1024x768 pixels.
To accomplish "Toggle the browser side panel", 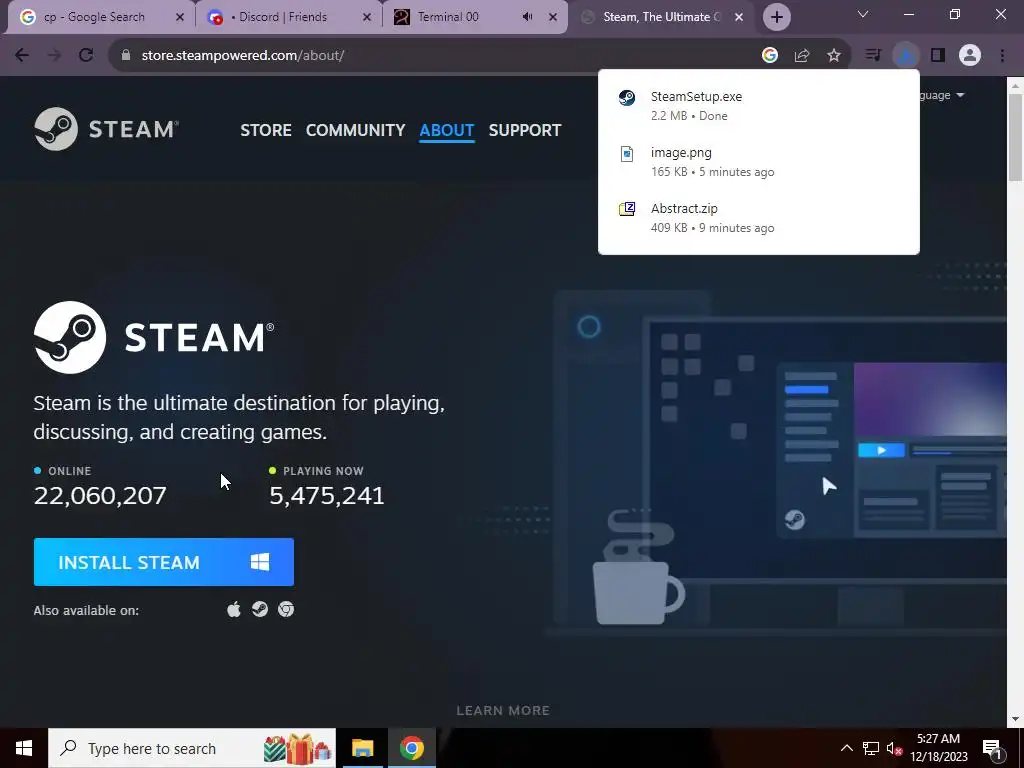I will [x=938, y=56].
